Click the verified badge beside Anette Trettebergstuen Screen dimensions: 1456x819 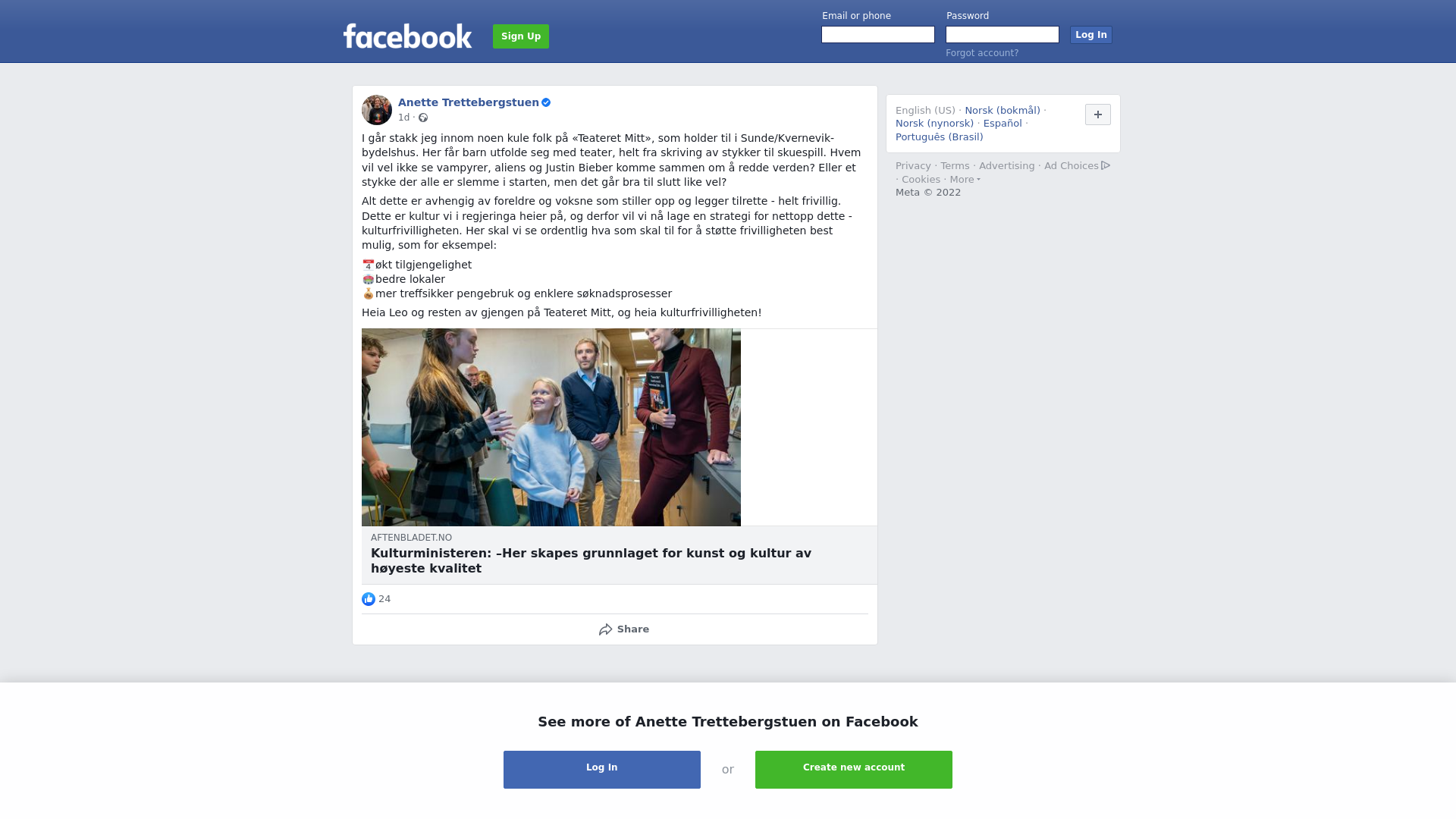point(546,102)
